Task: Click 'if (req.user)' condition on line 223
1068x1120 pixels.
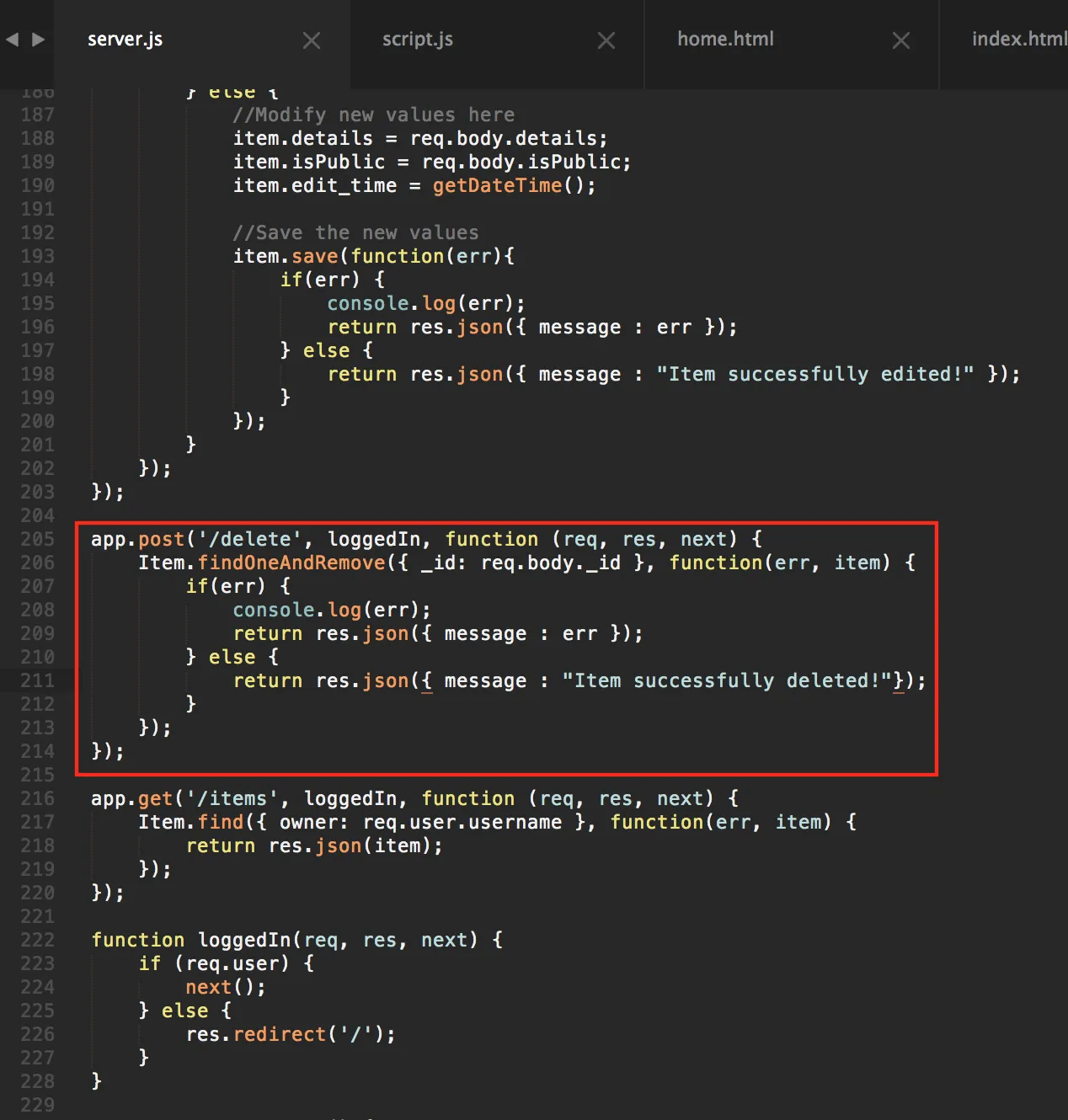Action: 214,963
